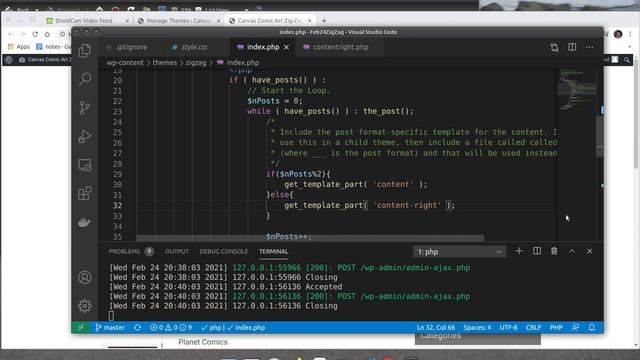Image resolution: width=640 pixels, height=360 pixels.
Task: Click line number 32 in the gutter
Action: tap(117, 205)
